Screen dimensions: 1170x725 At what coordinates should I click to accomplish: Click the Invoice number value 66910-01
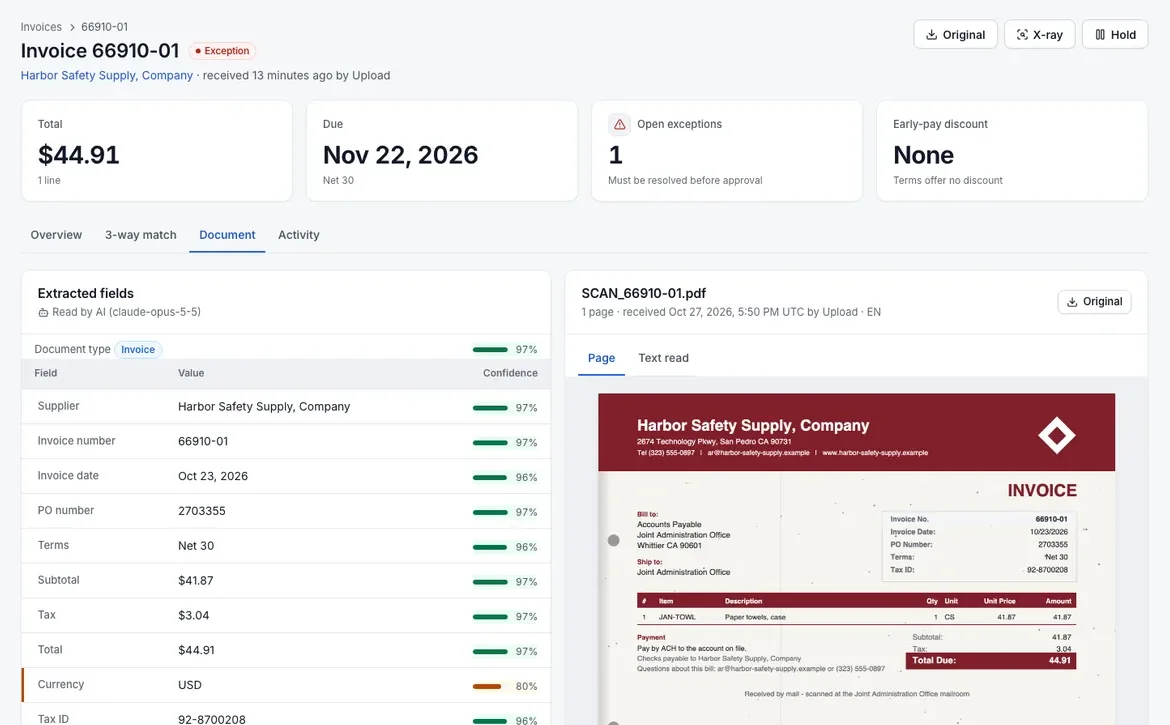click(x=203, y=442)
